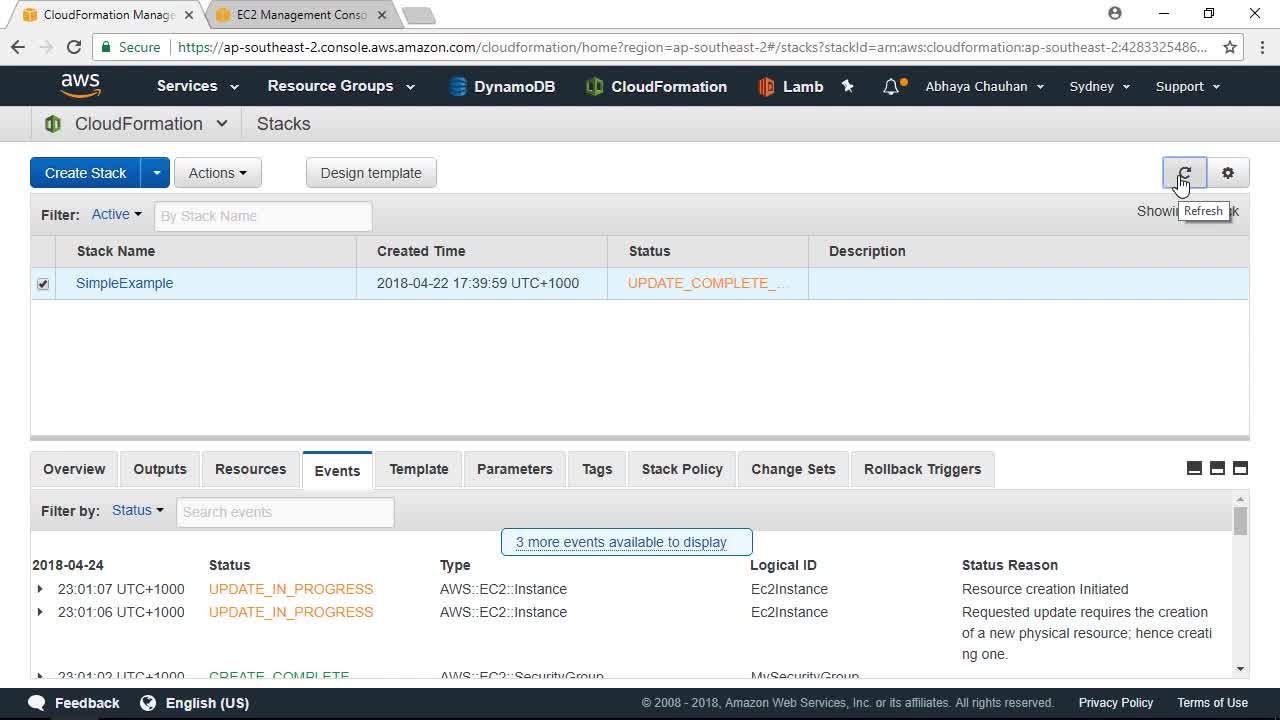Image resolution: width=1280 pixels, height=720 pixels.
Task: Click the Feedback speech bubble icon
Action: pyautogui.click(x=37, y=703)
